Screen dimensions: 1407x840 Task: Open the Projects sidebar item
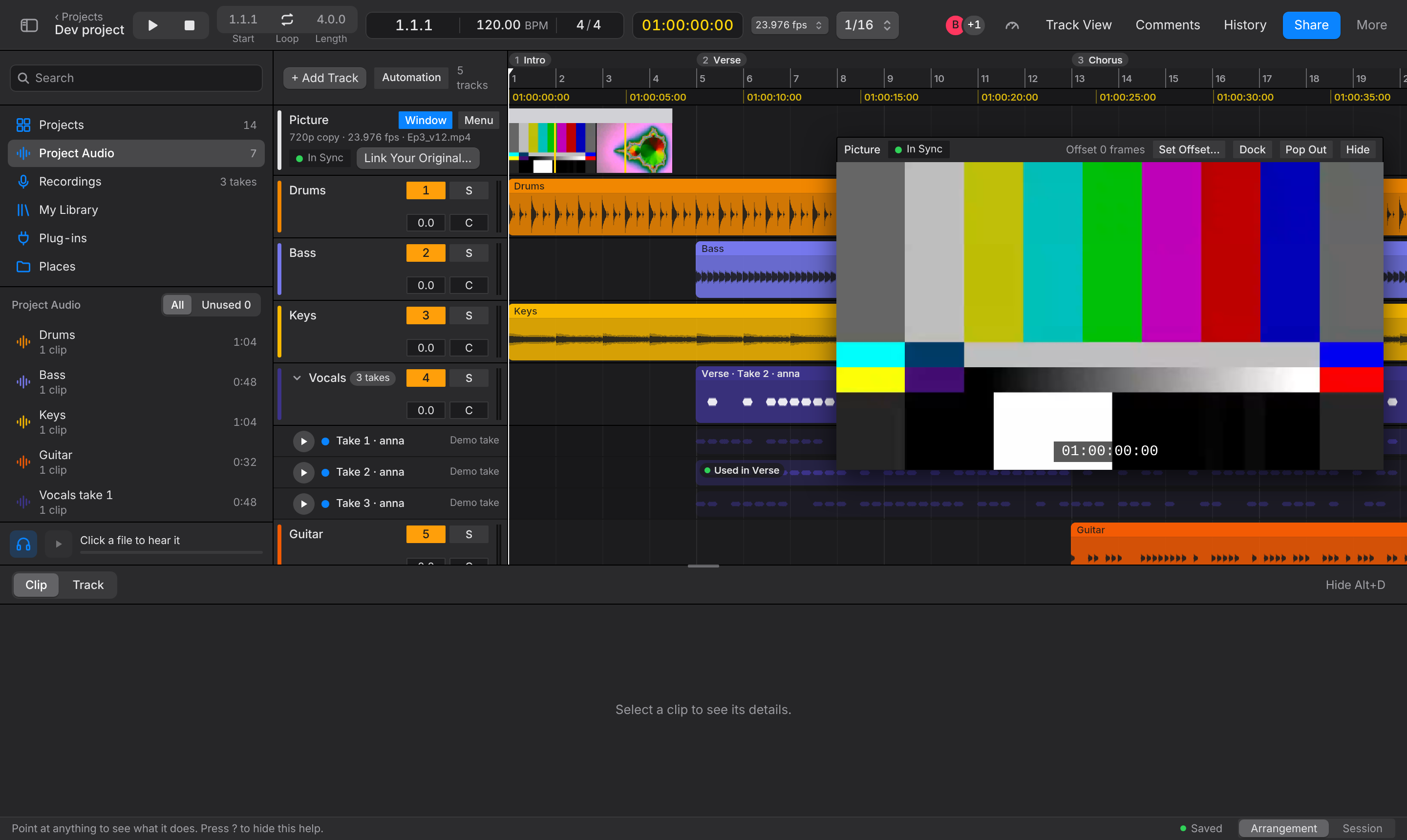pyautogui.click(x=136, y=125)
